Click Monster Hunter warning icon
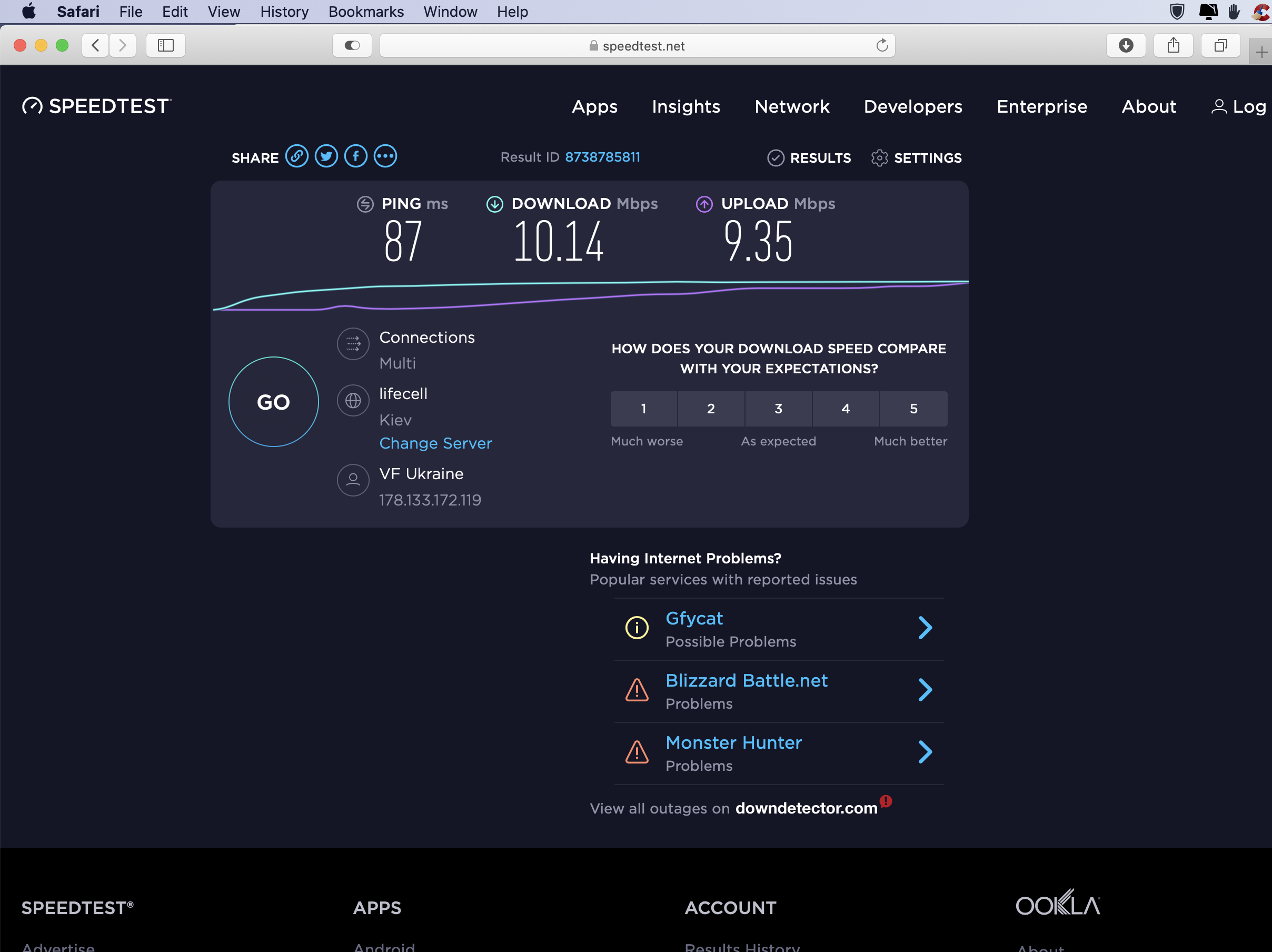This screenshot has height=952, width=1272. 637,752
